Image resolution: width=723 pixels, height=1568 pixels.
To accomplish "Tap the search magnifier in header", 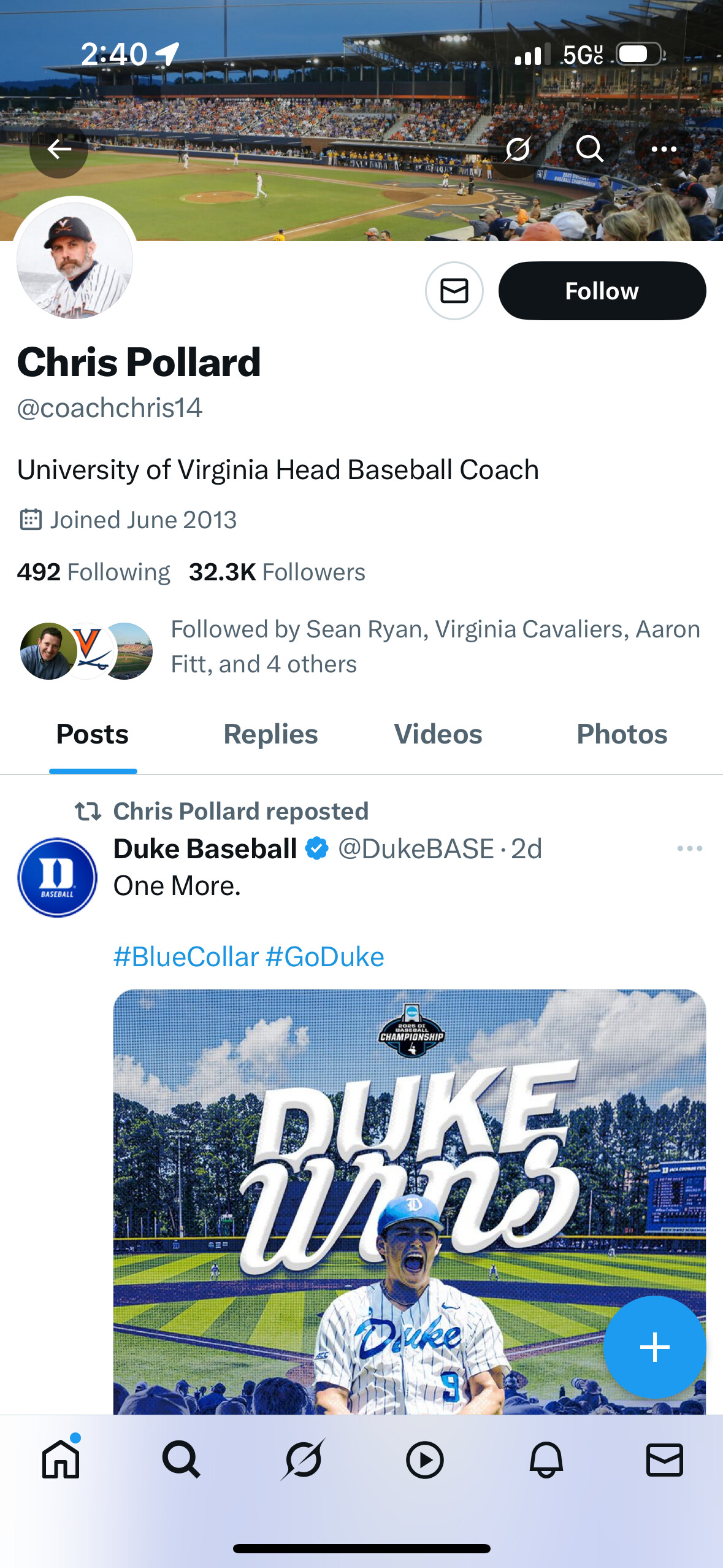I will tap(590, 149).
